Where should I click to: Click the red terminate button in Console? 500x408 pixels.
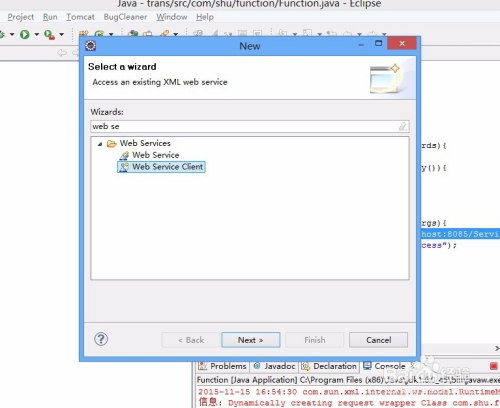point(494,366)
